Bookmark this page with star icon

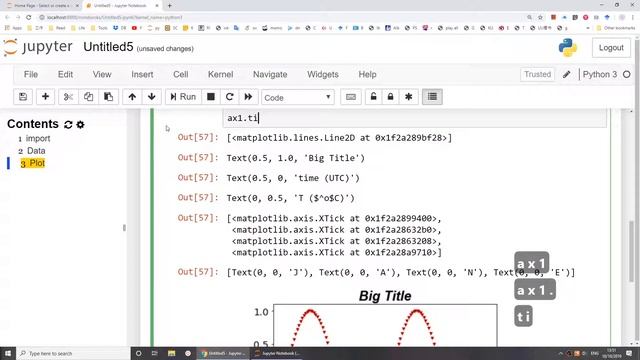pyautogui.click(x=540, y=18)
